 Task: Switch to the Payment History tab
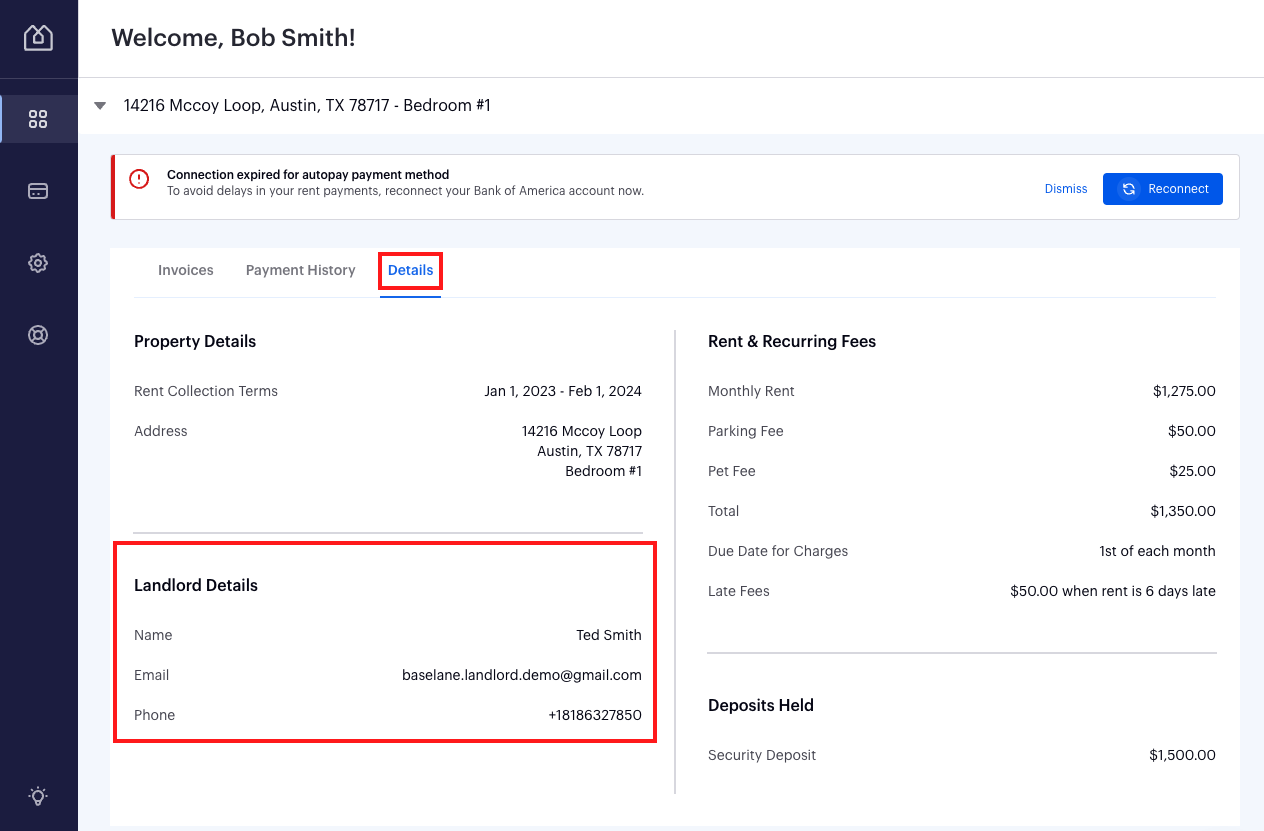[x=301, y=270]
